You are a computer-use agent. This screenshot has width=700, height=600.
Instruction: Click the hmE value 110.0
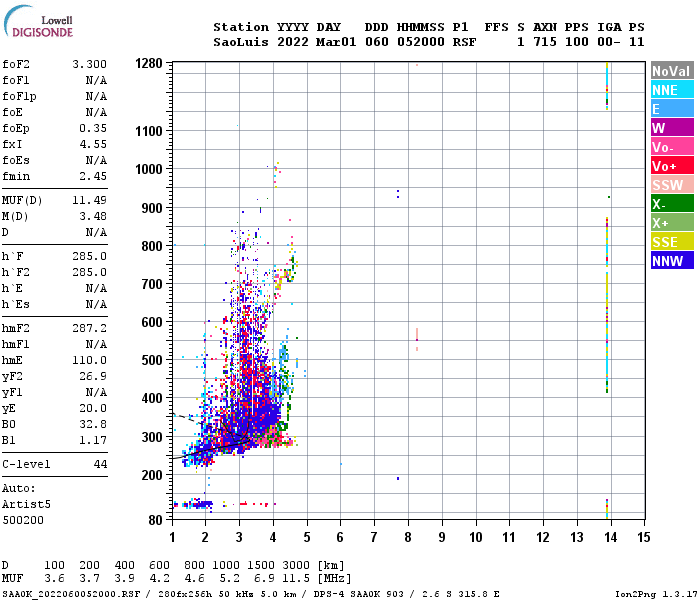pyautogui.click(x=90, y=360)
